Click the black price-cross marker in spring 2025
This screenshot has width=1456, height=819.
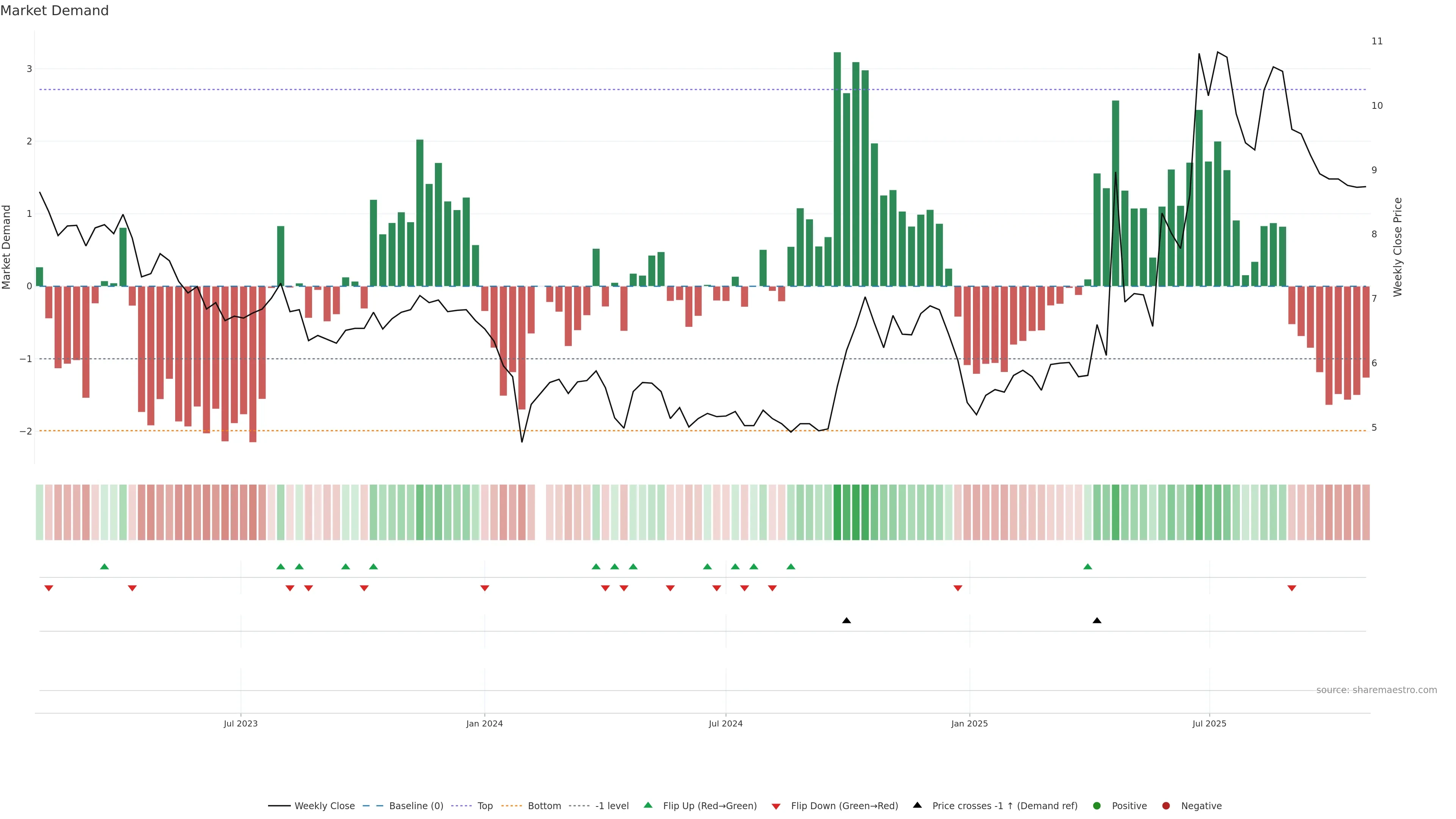[1097, 621]
